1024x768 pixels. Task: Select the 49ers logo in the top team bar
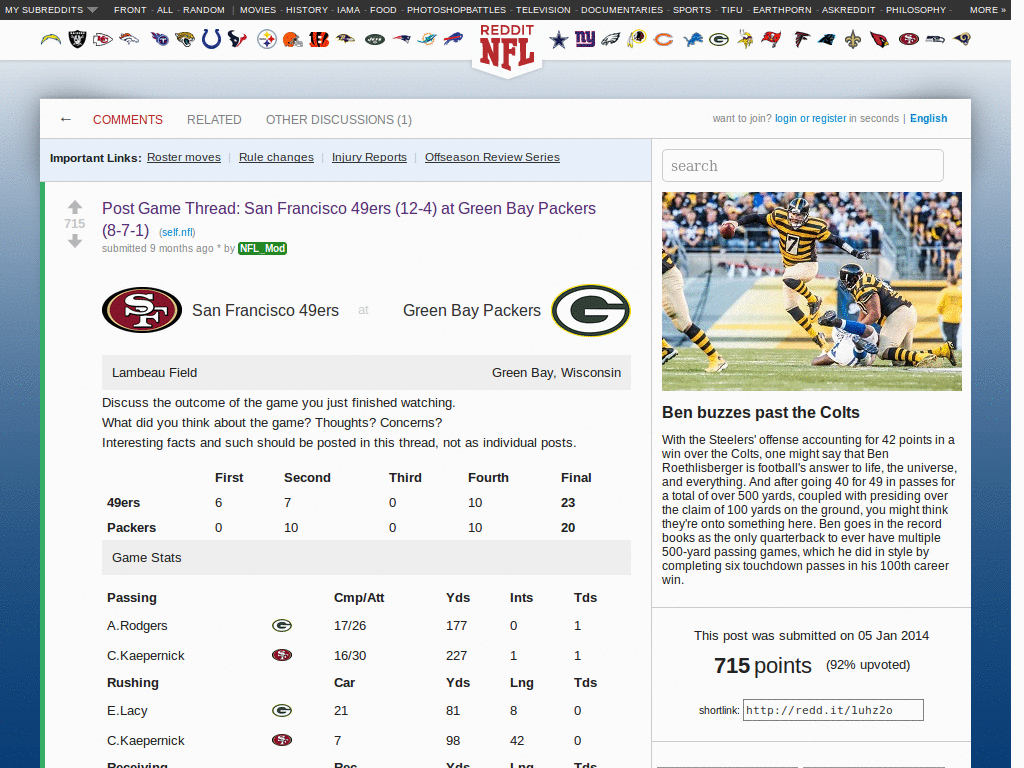coord(908,40)
